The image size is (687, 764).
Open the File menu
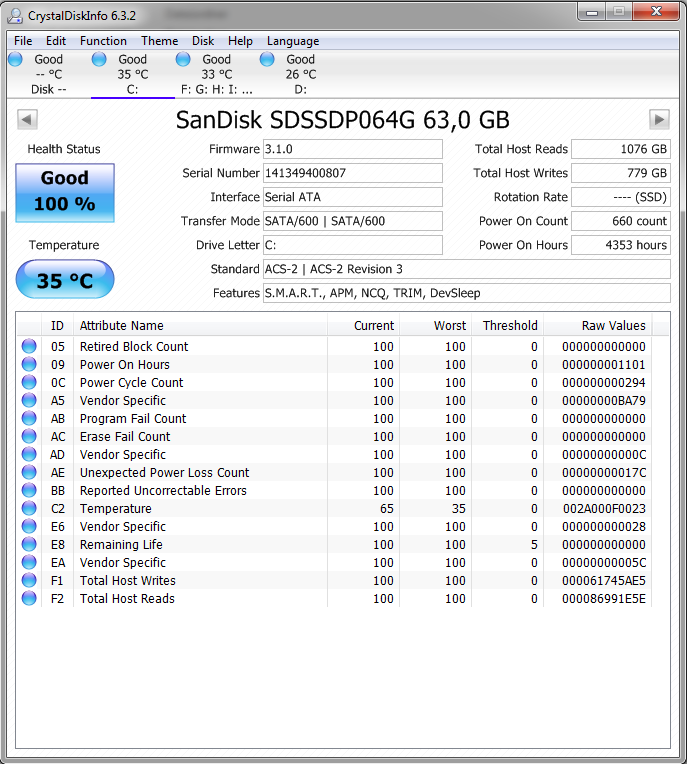coord(23,41)
